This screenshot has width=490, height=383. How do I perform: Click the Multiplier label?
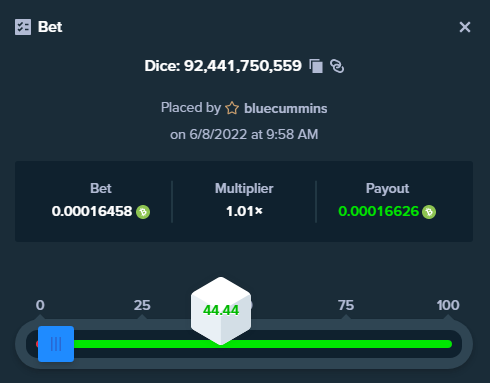pos(244,189)
